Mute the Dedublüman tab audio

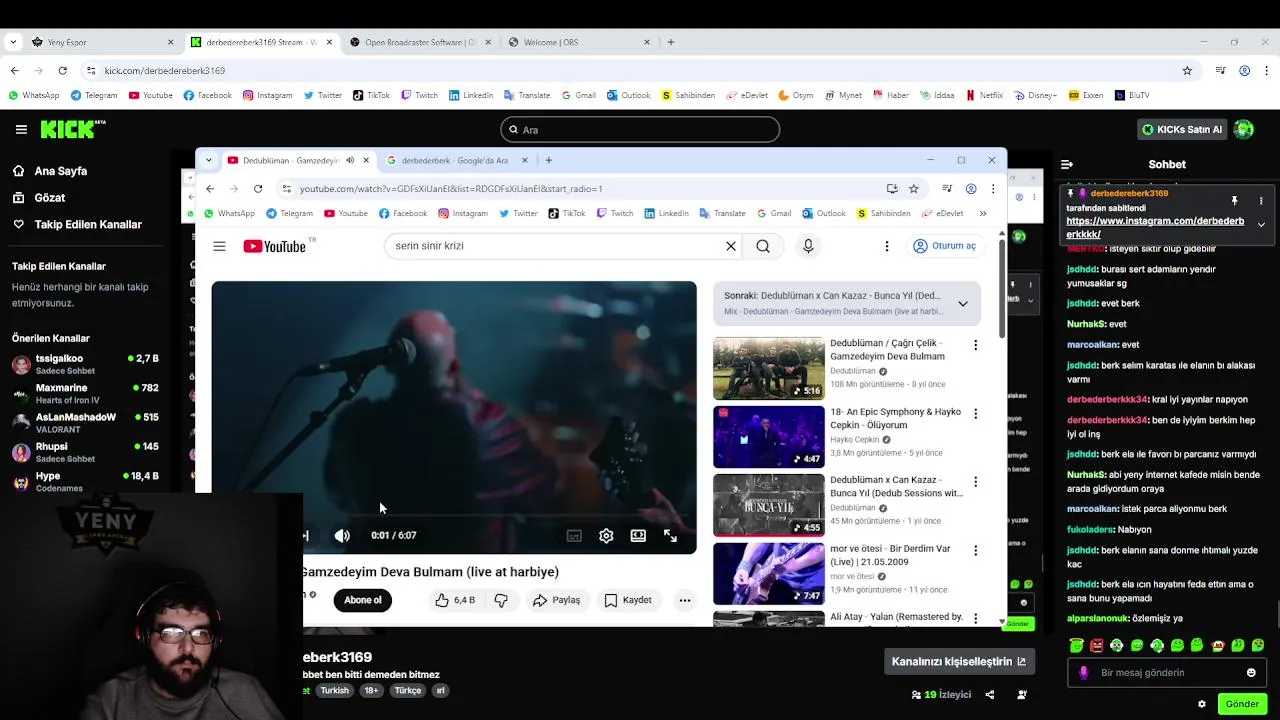click(x=349, y=160)
